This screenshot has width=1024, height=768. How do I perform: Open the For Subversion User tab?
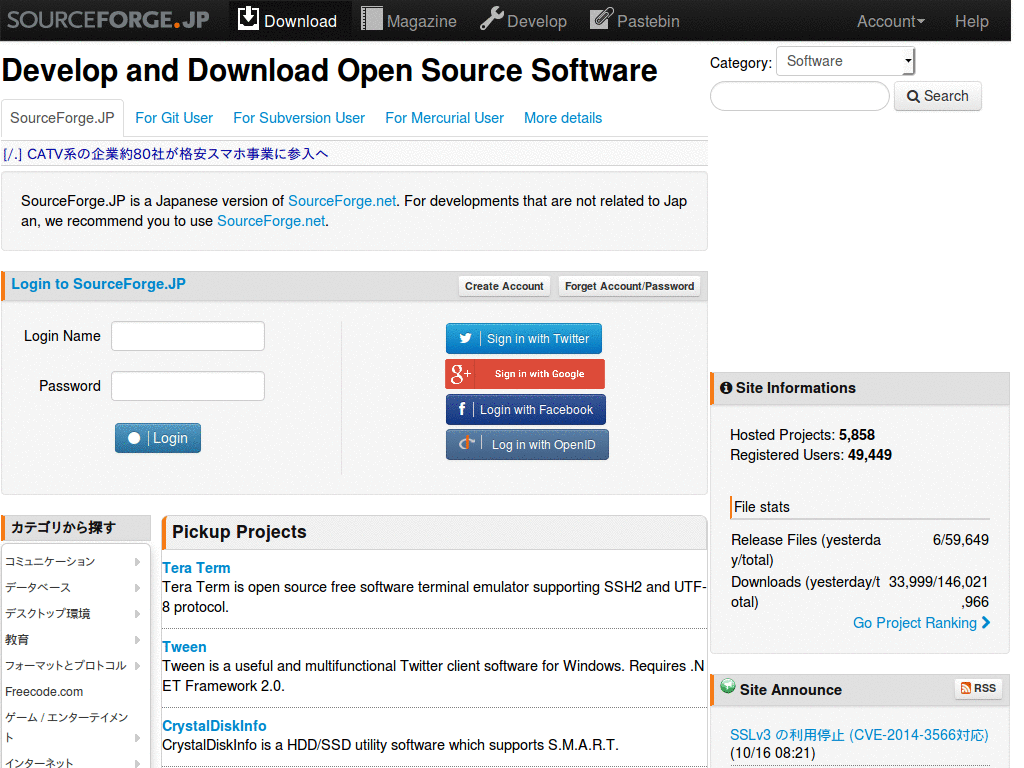coord(298,118)
